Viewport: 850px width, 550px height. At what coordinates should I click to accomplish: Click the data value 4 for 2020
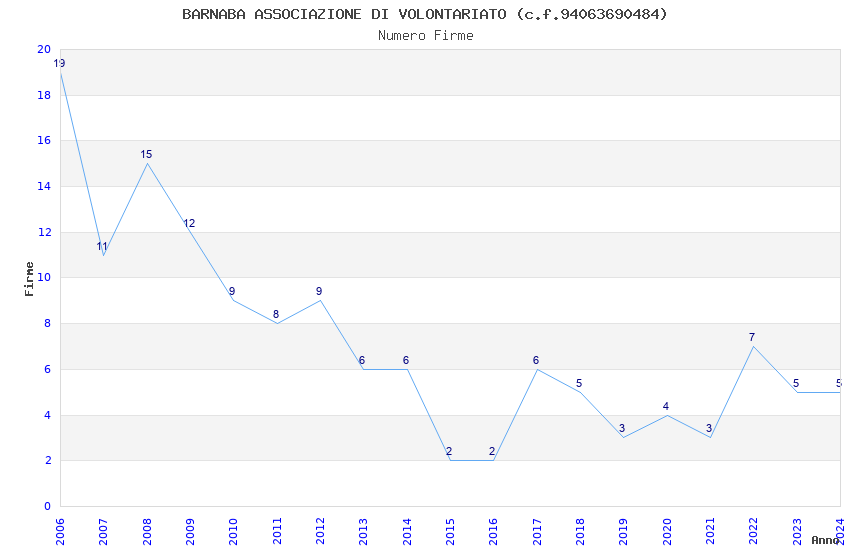click(x=666, y=406)
